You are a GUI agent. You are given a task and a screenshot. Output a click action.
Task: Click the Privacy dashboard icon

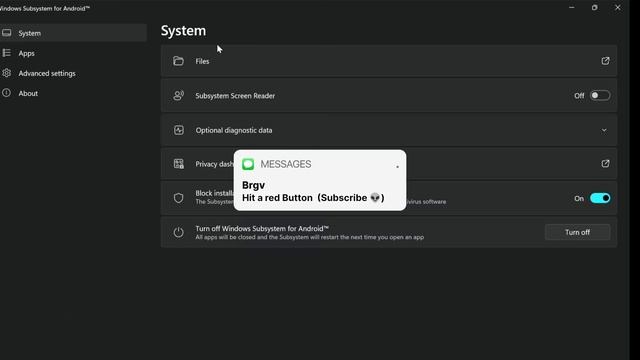point(179,164)
